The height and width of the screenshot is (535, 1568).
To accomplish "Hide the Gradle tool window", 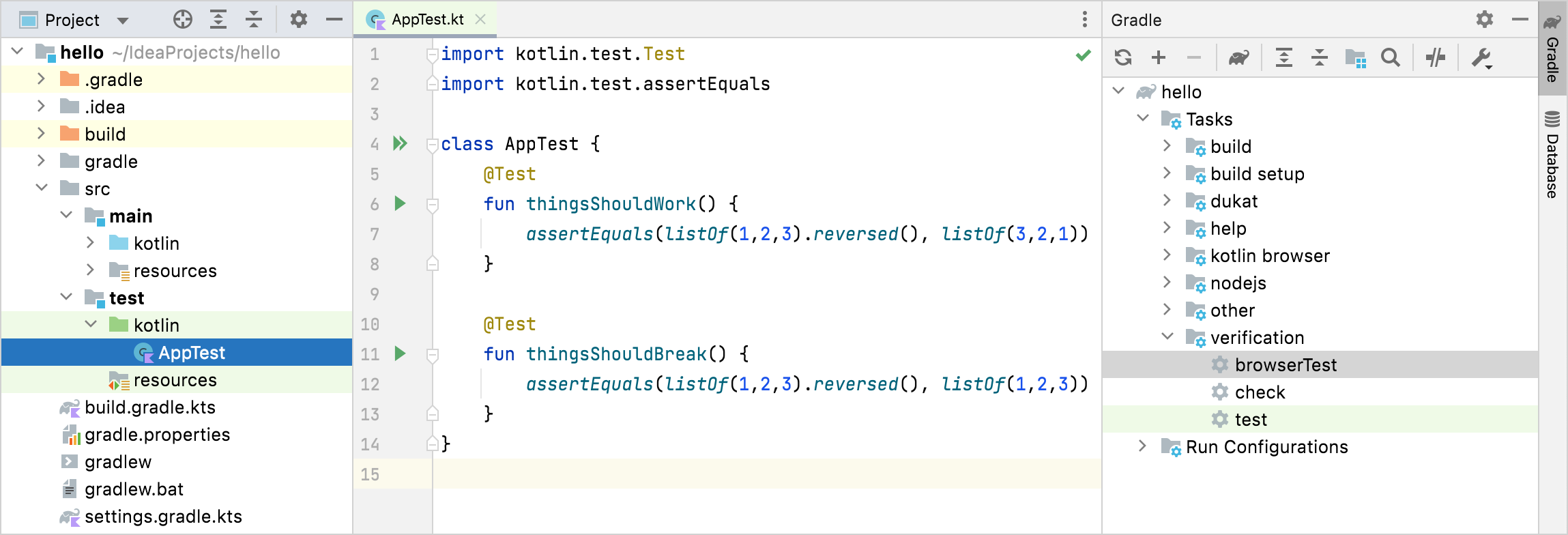I will click(x=1520, y=20).
